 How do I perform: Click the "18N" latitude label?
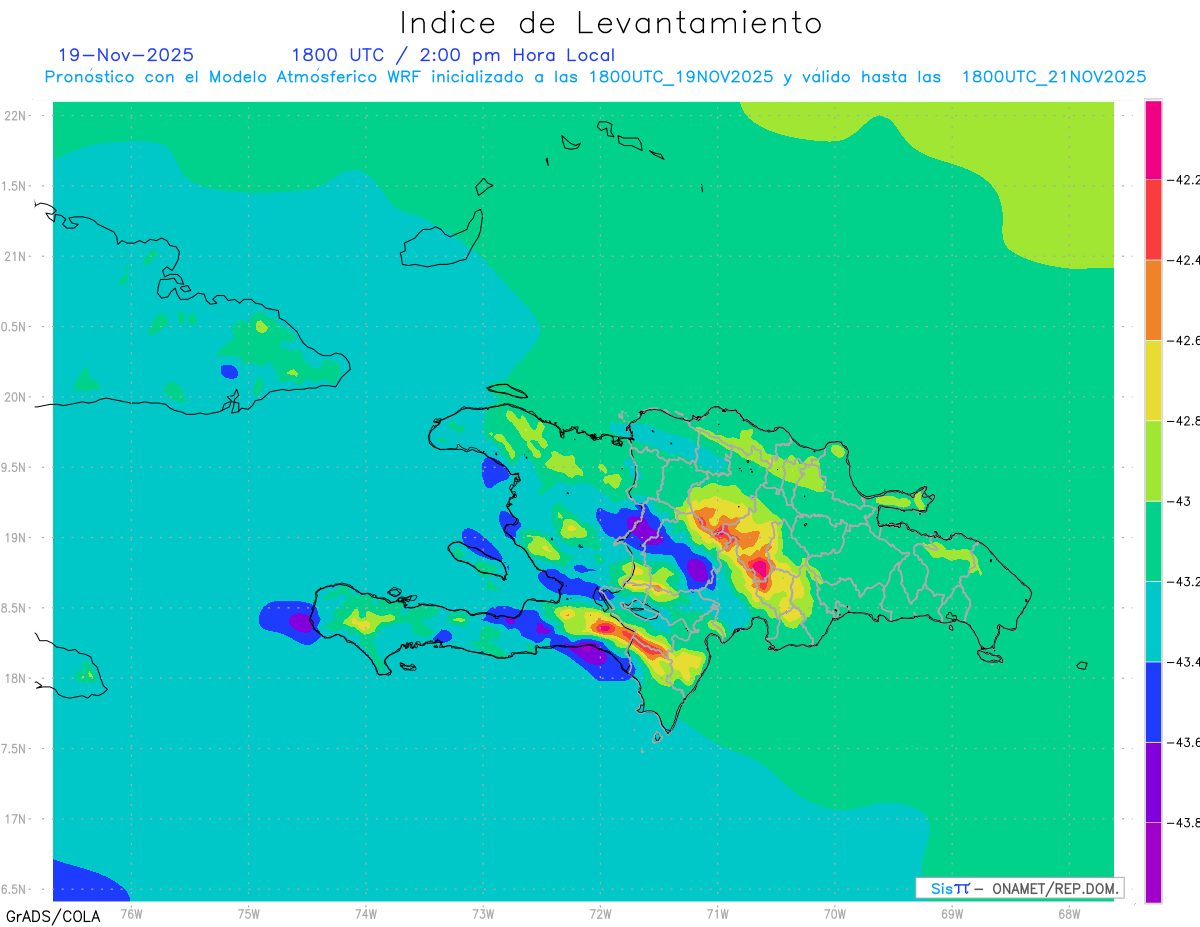[x=15, y=678]
